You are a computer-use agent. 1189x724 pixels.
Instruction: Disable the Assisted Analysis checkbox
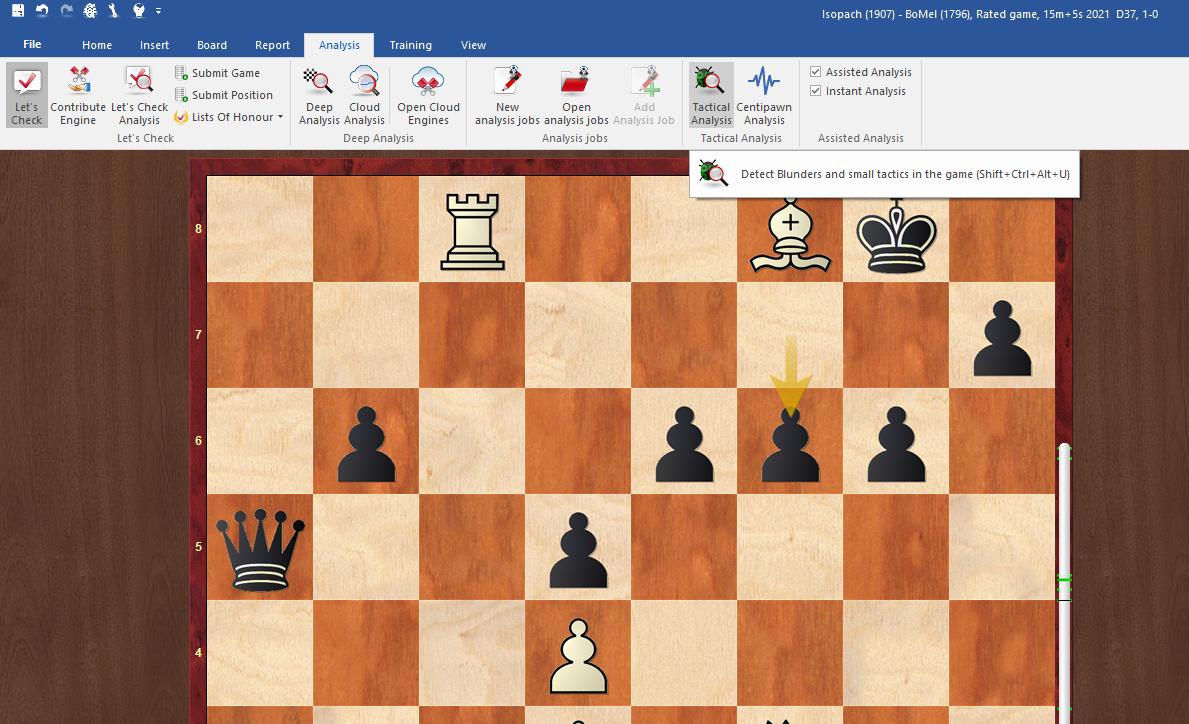click(x=817, y=71)
